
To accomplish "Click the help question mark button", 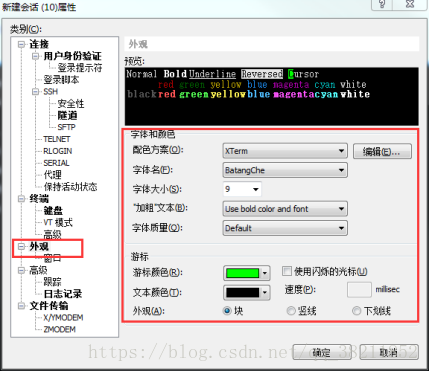I will pos(382,4).
